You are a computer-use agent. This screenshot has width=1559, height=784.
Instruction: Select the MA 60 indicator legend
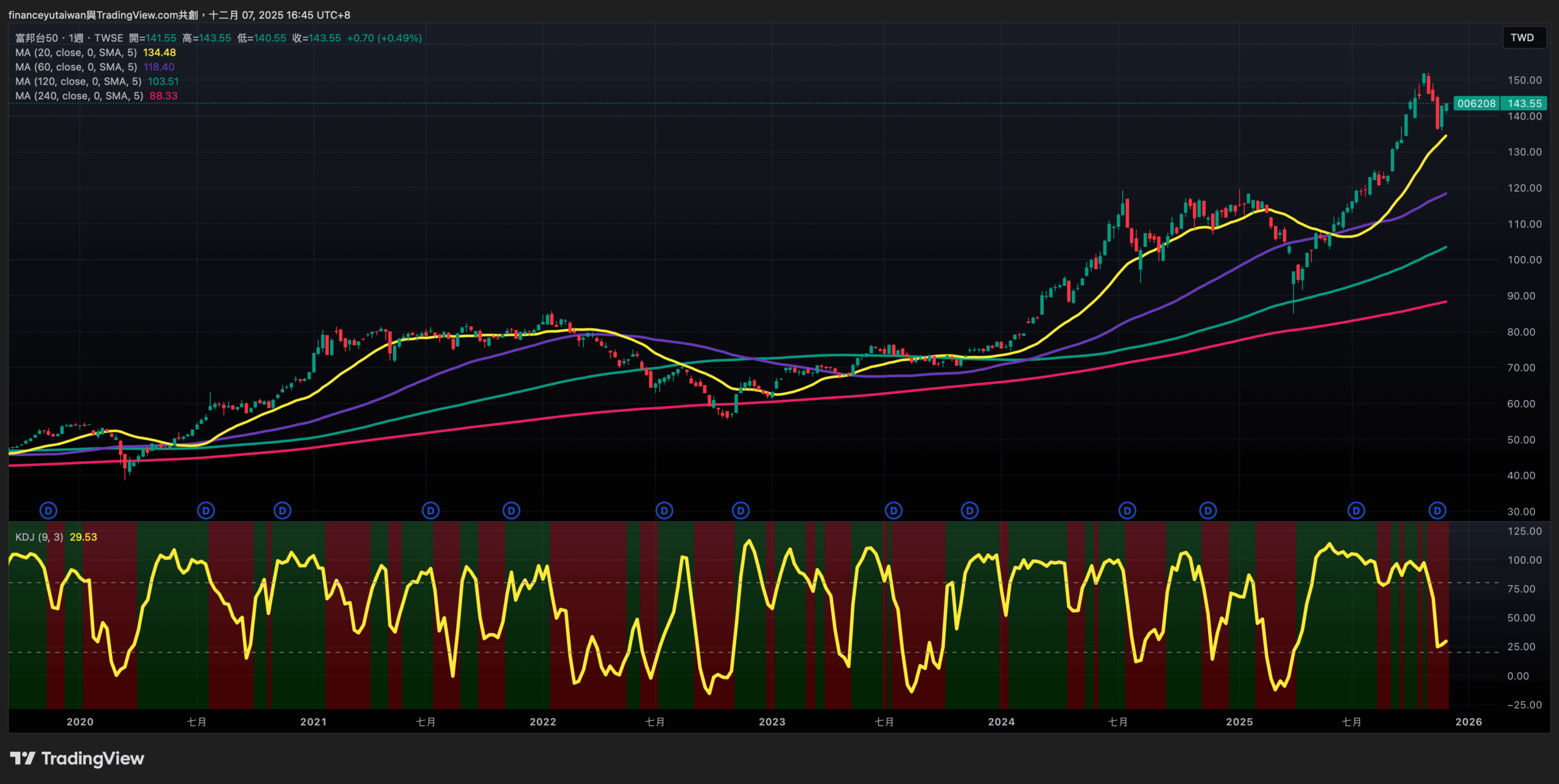coord(76,67)
